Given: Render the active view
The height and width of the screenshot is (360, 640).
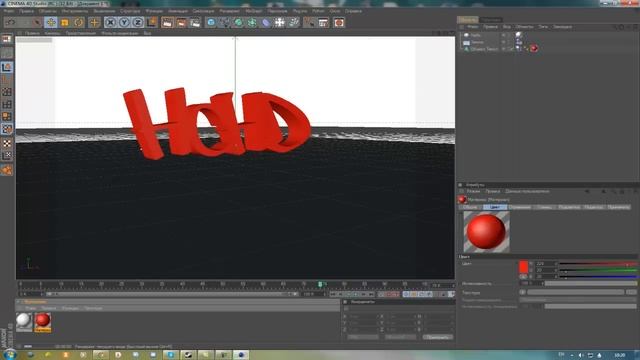Looking at the screenshot, I should (x=167, y=22).
